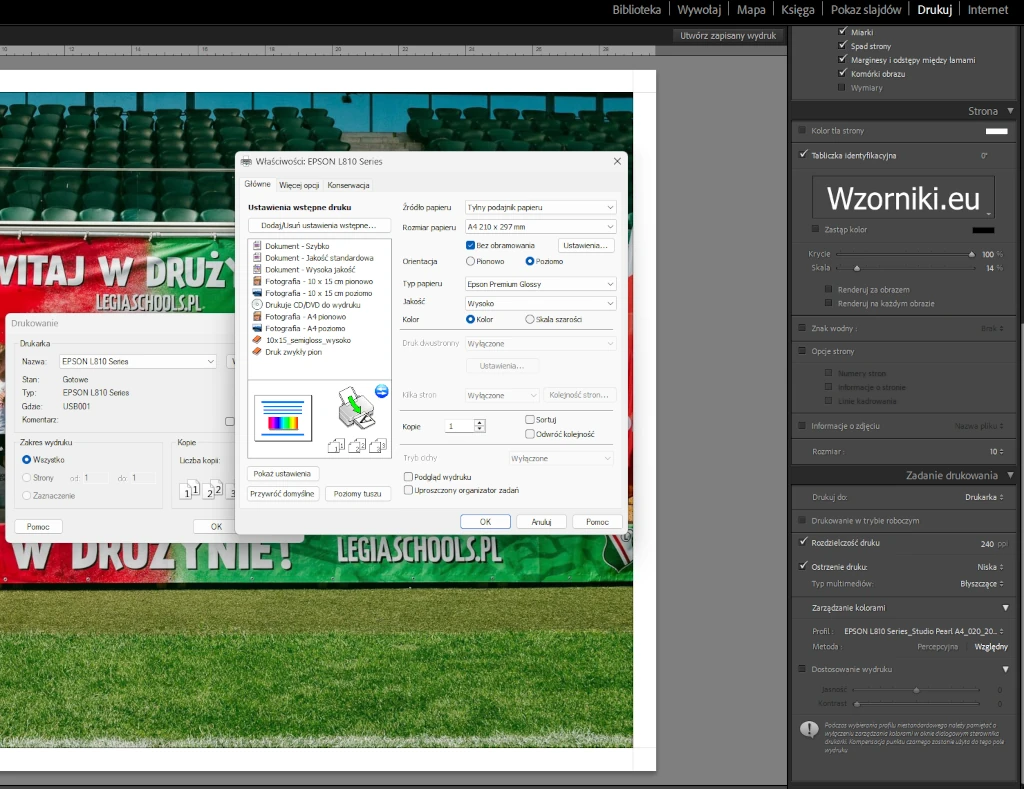This screenshot has width=1024, height=789.
Task: Select the 'Fotografia - A4 poziomo' preset icon
Action: tap(258, 328)
